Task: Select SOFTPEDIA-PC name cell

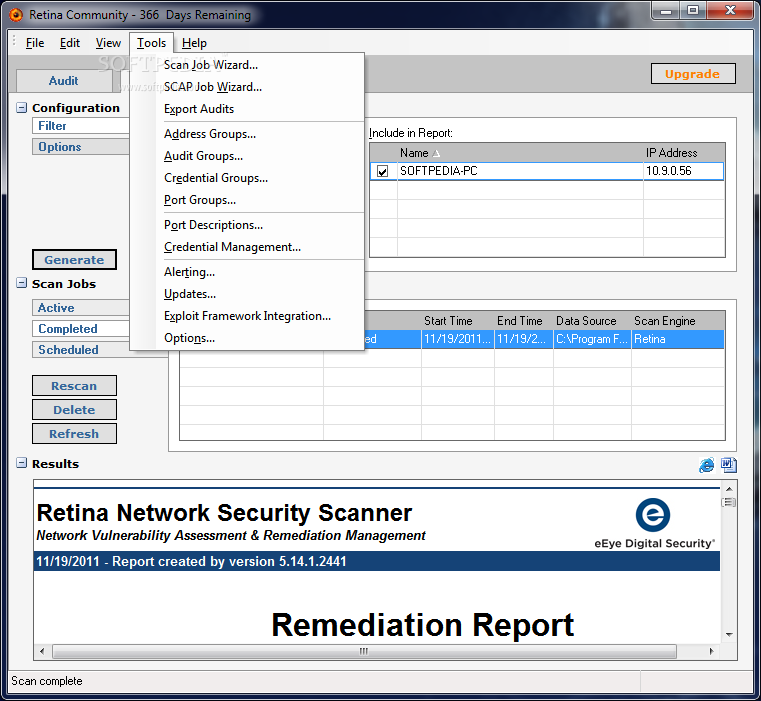Action: tap(520, 171)
